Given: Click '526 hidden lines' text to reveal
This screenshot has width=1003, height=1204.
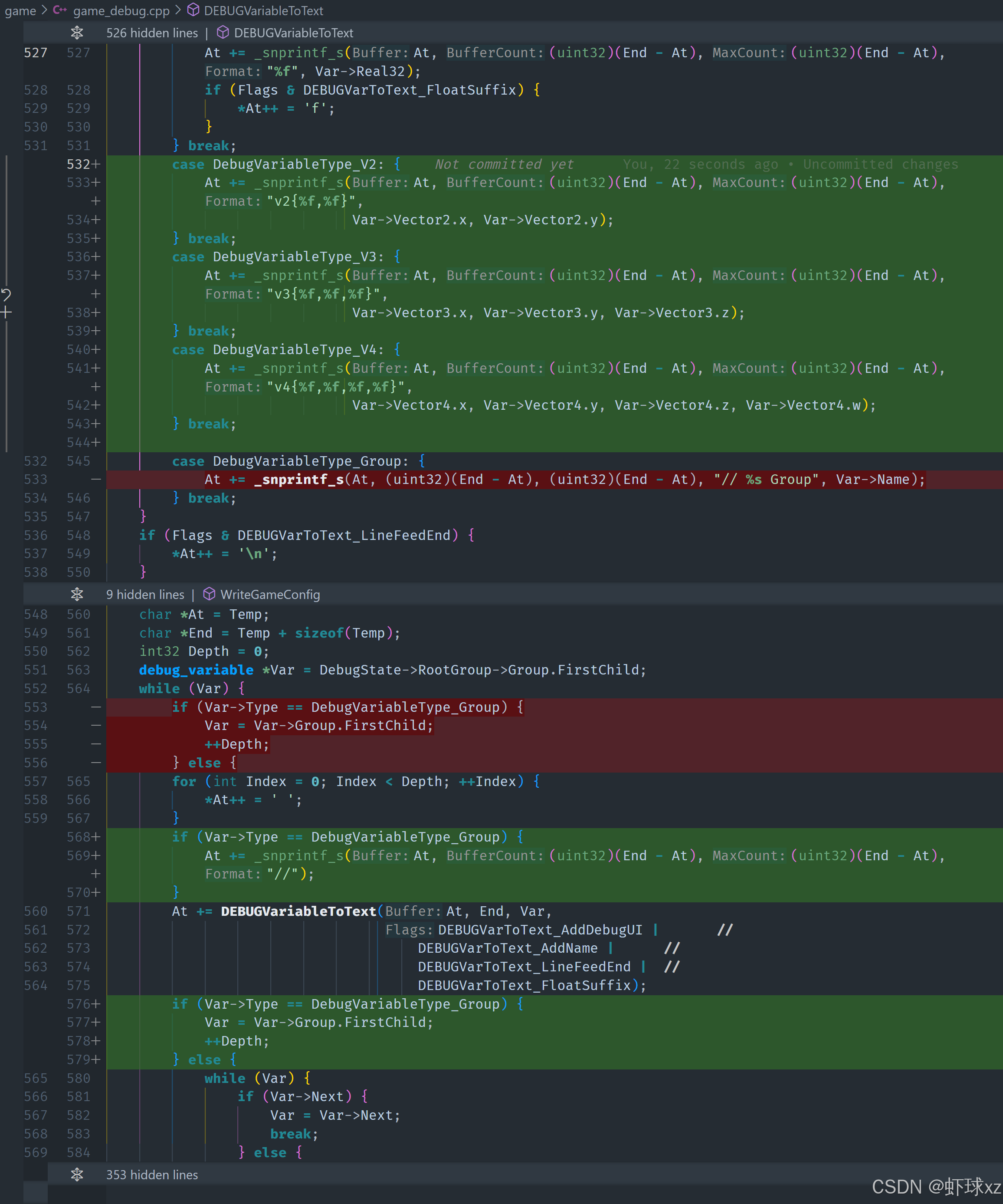Looking at the screenshot, I should click(x=151, y=33).
